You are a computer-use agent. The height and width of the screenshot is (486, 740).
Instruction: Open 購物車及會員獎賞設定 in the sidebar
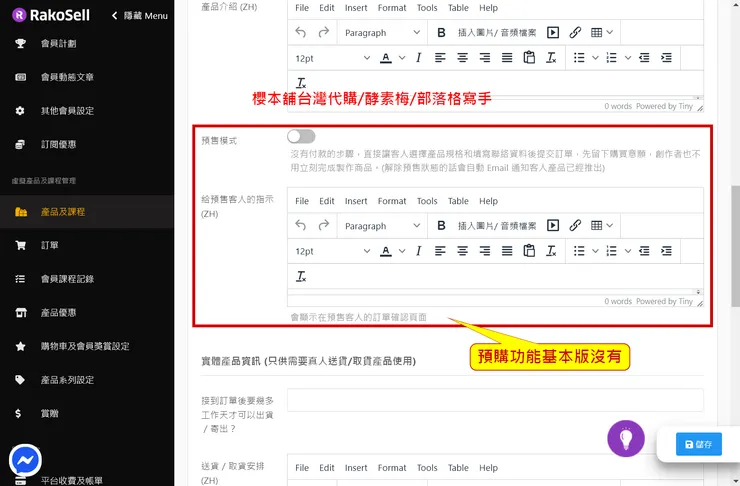point(85,346)
